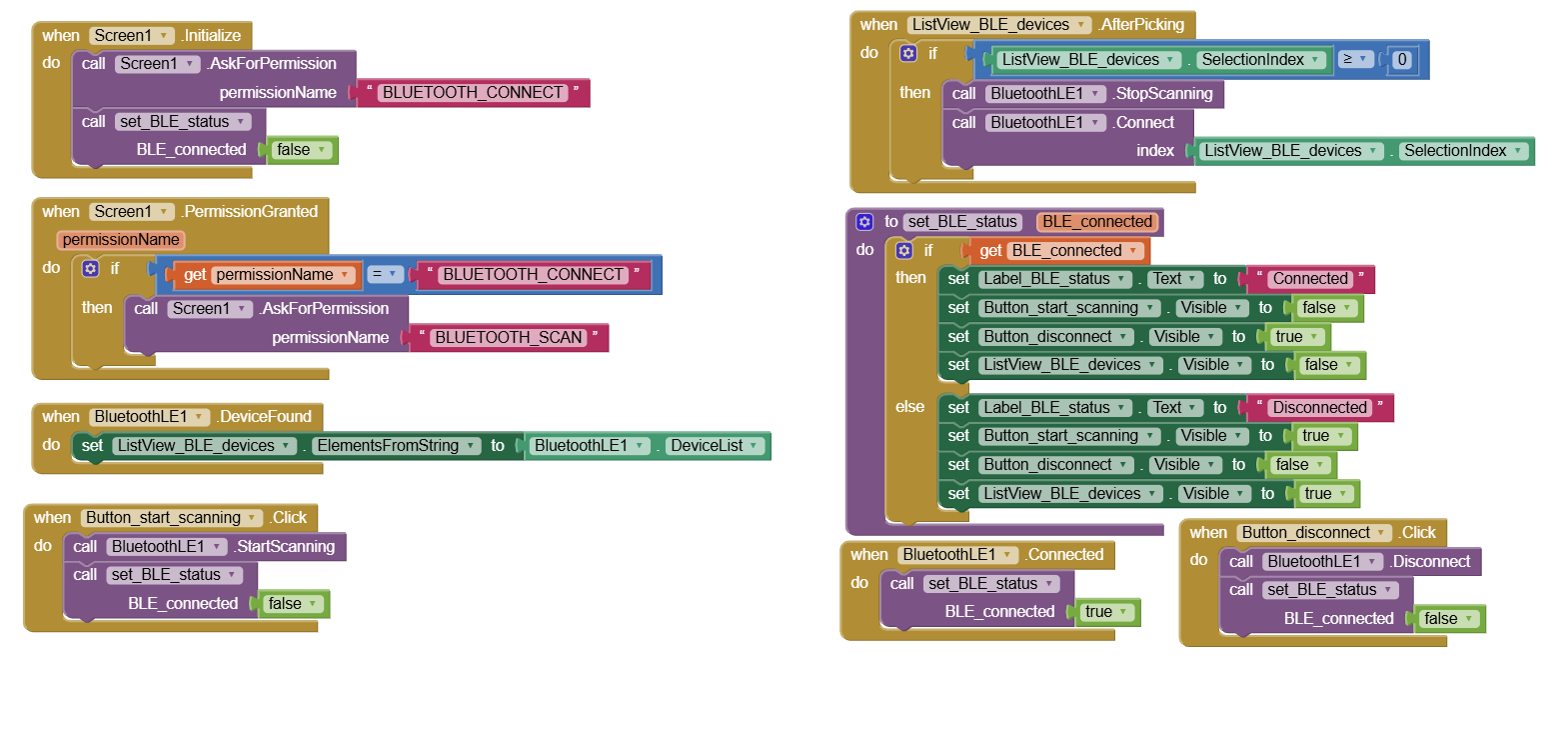The height and width of the screenshot is (739, 1568).
Task: Open get permissionName variable dropdown
Action: pos(283,275)
